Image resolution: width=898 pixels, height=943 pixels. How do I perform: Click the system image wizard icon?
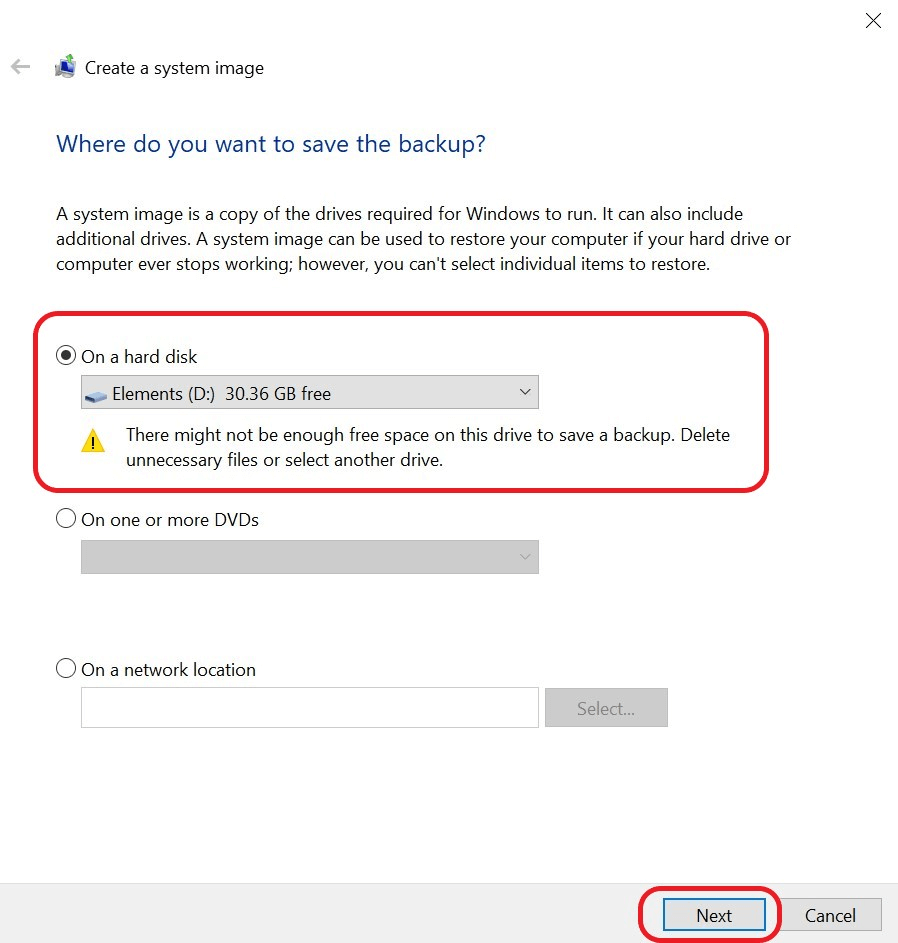tap(65, 66)
